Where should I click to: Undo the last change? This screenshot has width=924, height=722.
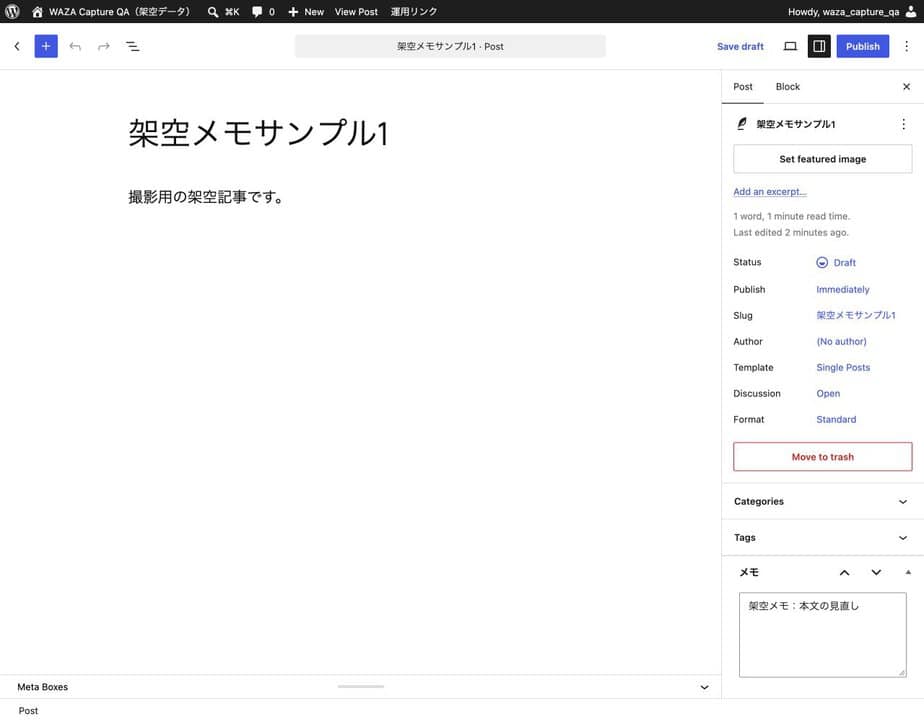[x=75, y=46]
